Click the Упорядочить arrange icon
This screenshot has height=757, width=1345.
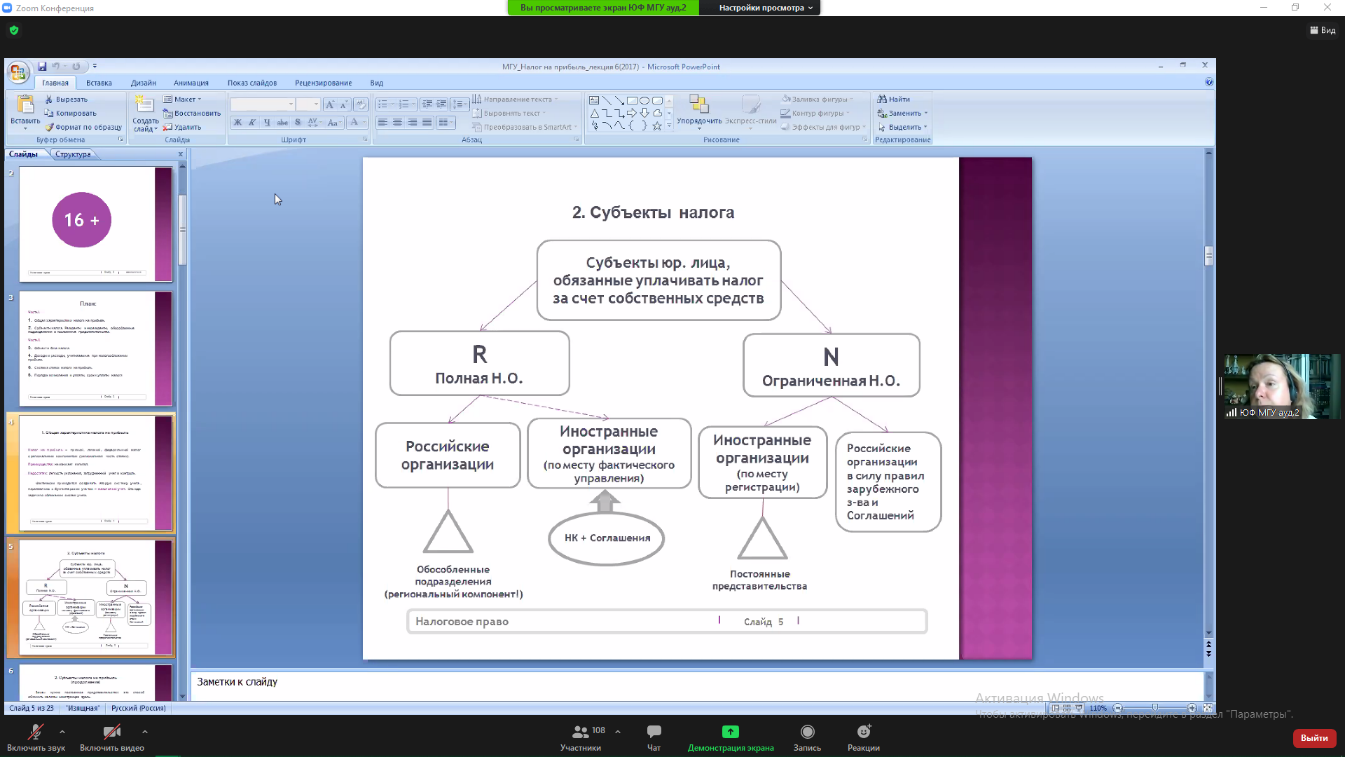pyautogui.click(x=698, y=104)
